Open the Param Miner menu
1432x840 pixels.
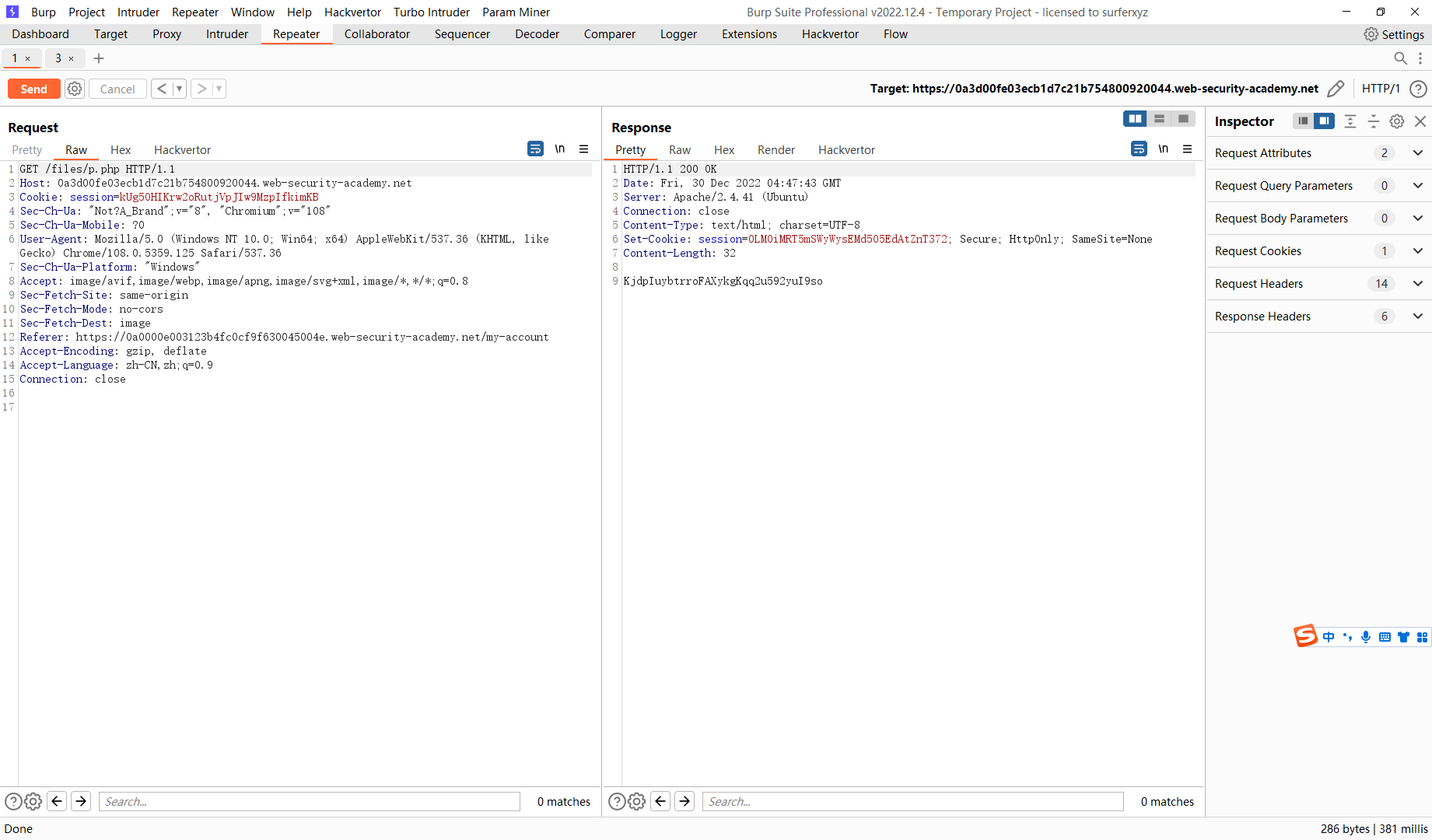516,12
